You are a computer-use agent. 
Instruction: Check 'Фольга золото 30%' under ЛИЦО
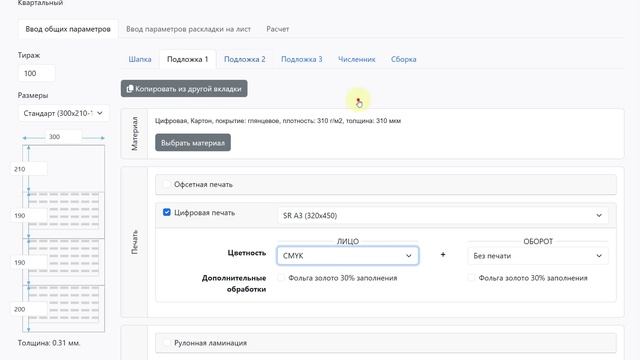(281, 278)
